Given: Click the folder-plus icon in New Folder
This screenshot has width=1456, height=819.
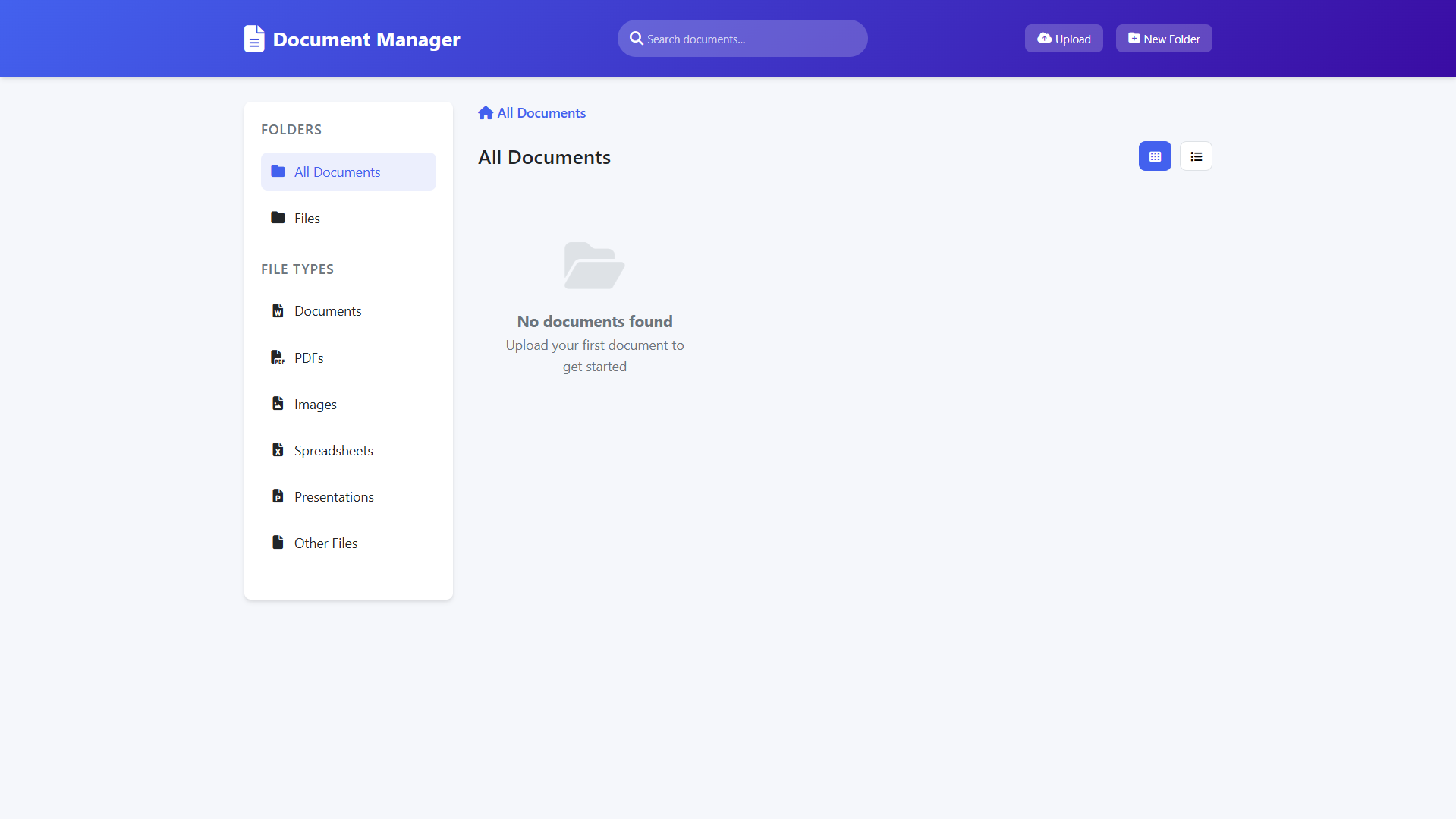Looking at the screenshot, I should click(x=1134, y=38).
